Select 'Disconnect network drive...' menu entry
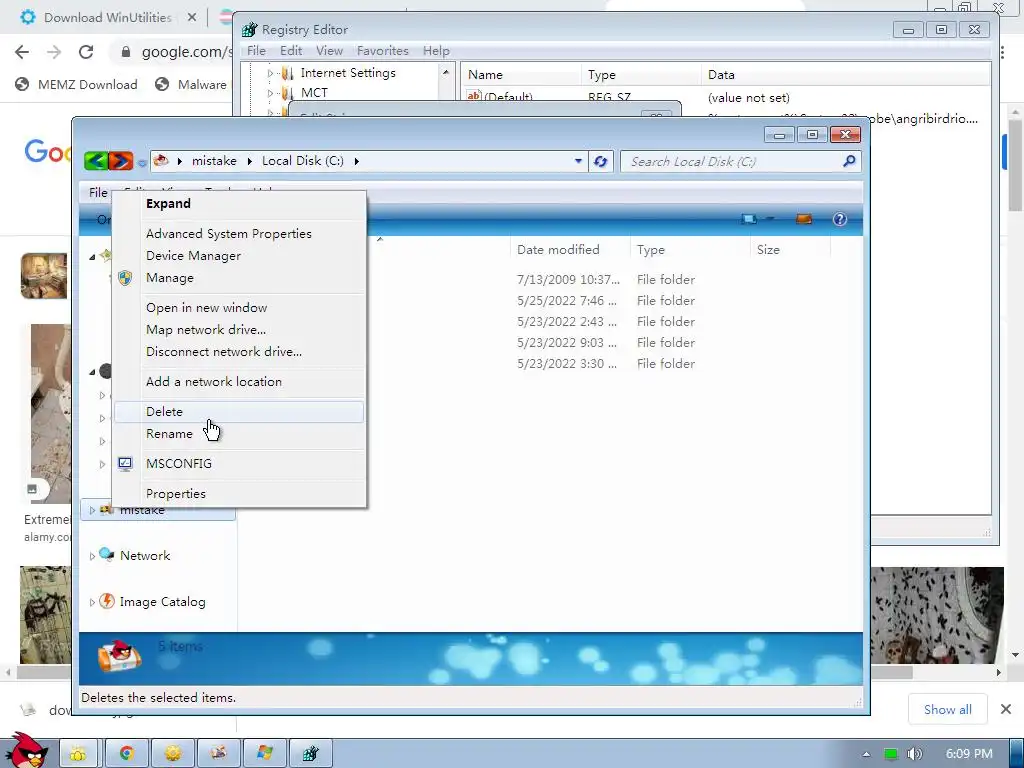The image size is (1024, 768). [x=239, y=352]
